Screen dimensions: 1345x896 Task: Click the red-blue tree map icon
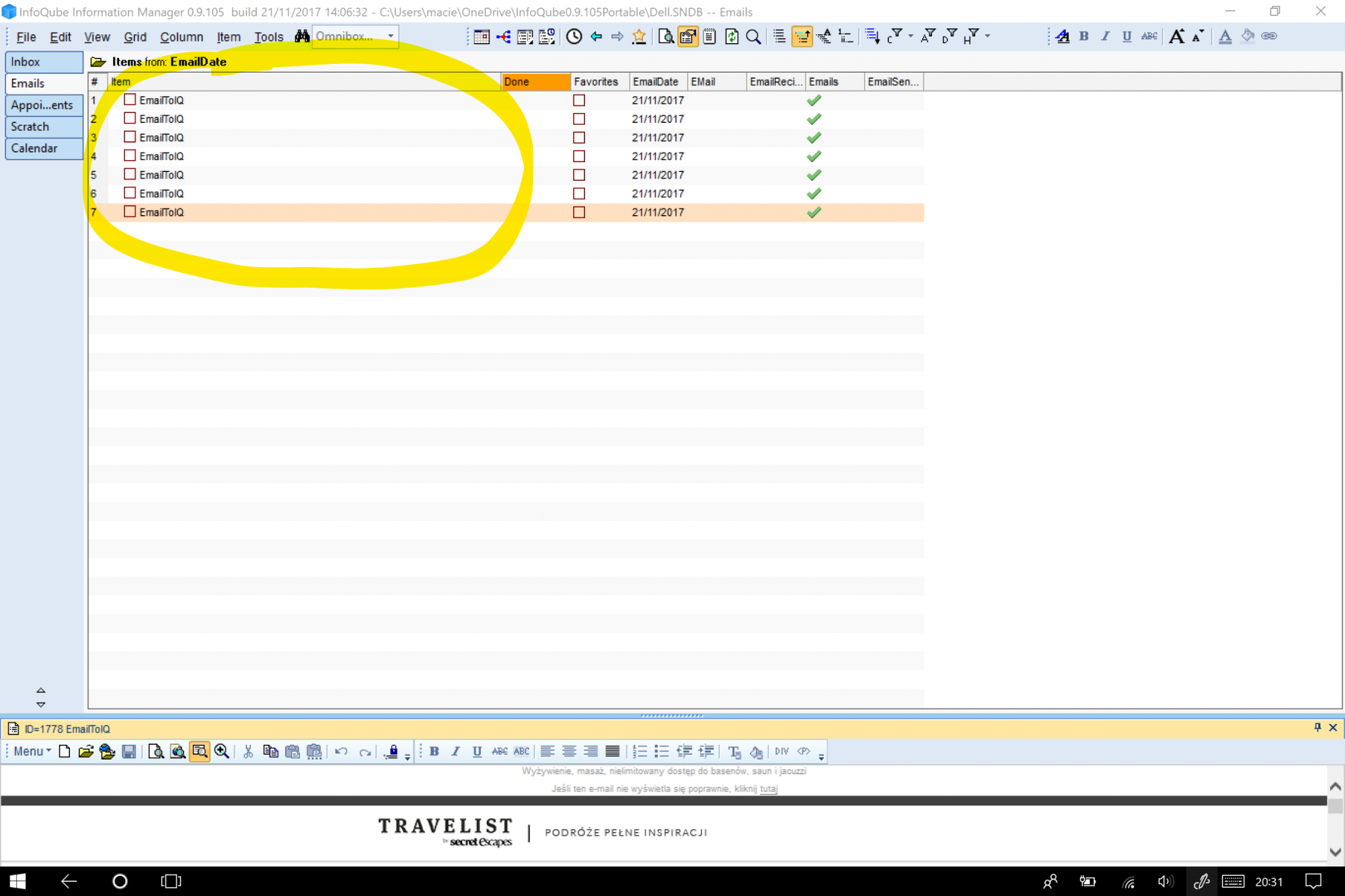tap(504, 37)
